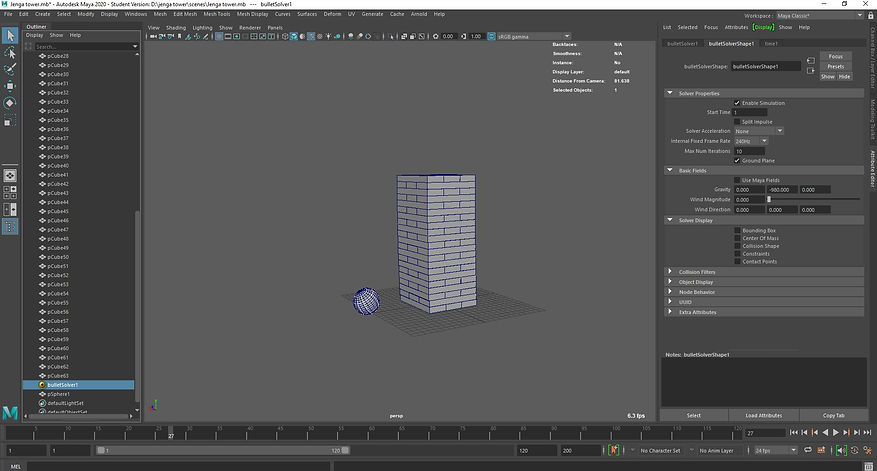Enable Center Of Mass checkbox
The width and height of the screenshot is (877, 471).
pos(737,238)
